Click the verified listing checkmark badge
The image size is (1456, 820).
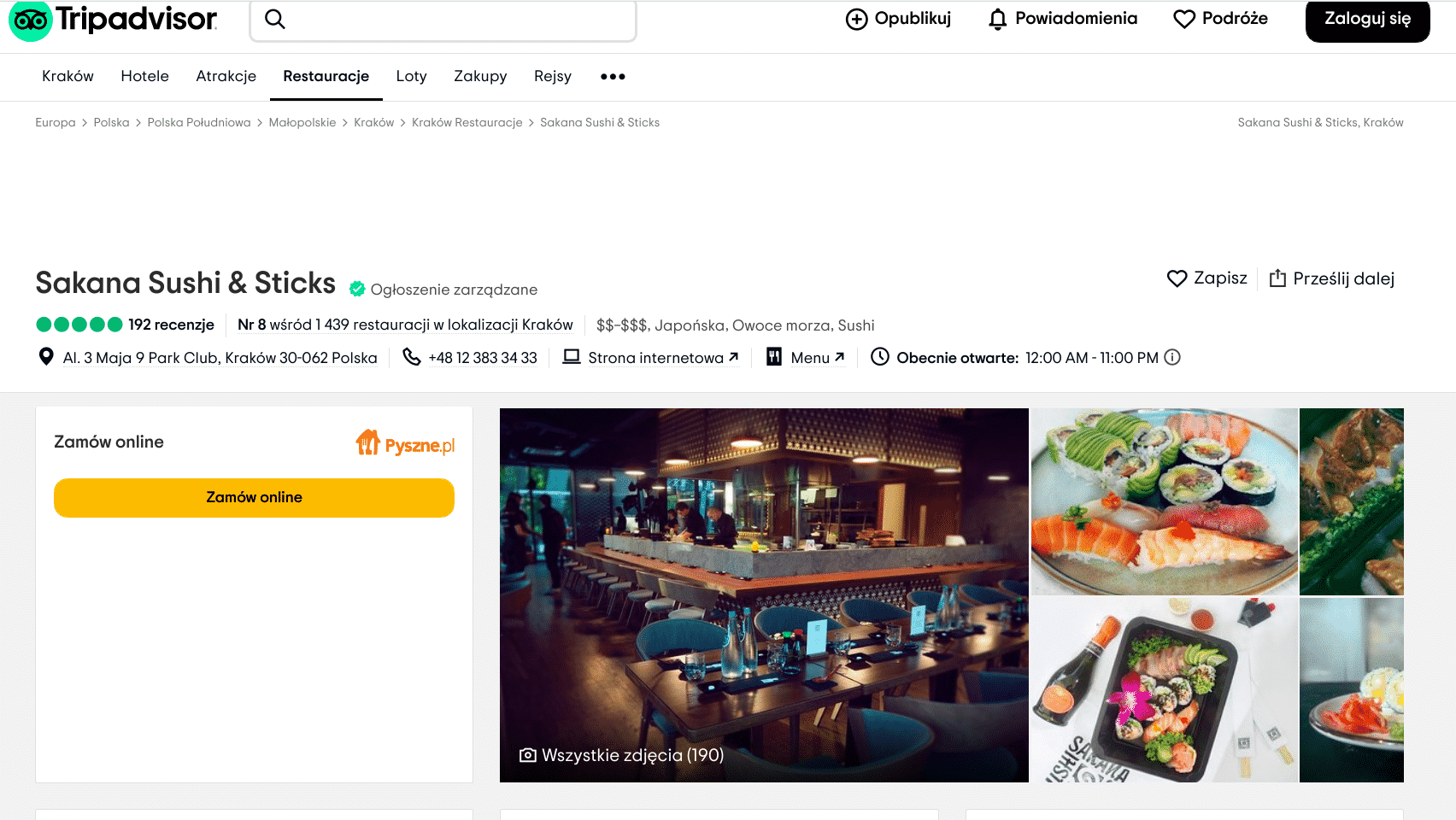[357, 290]
